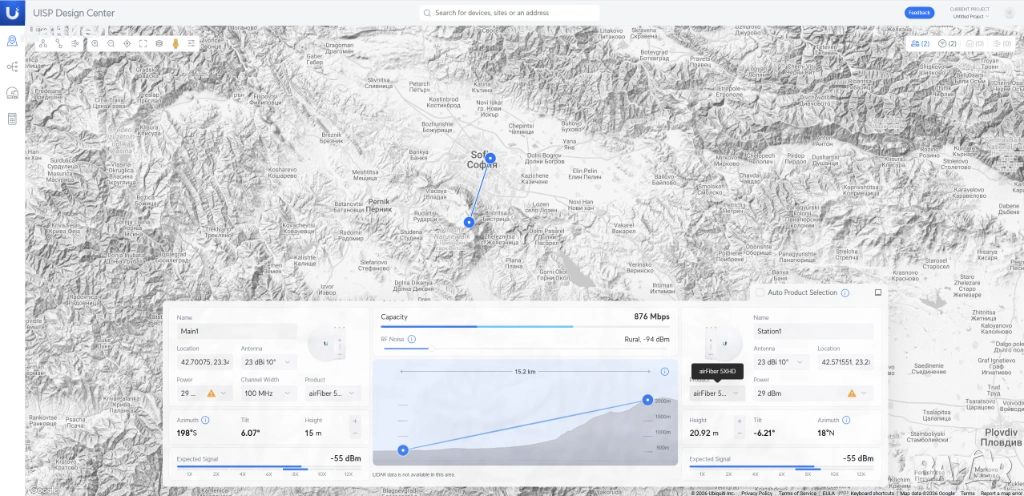This screenshot has height=496, width=1024.
Task: Select the point-to-multipoint link tool
Action: pos(43,44)
